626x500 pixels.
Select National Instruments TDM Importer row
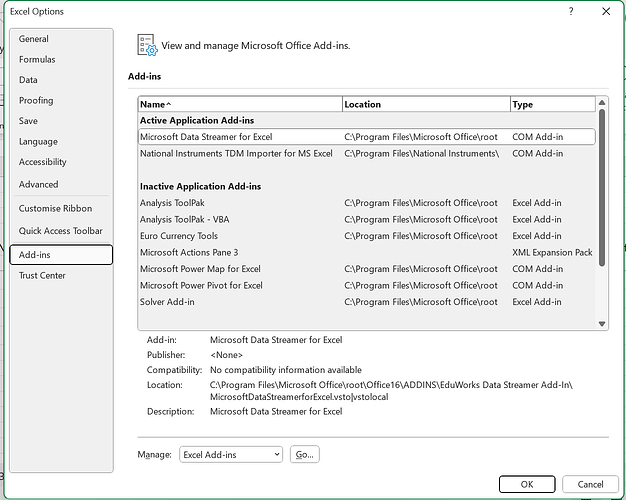366,153
